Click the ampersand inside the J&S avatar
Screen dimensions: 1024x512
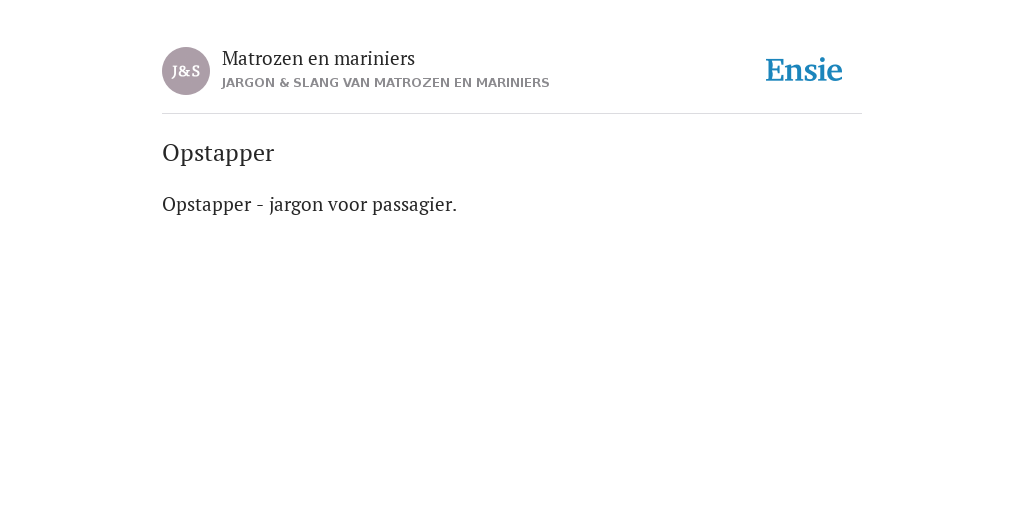(185, 72)
